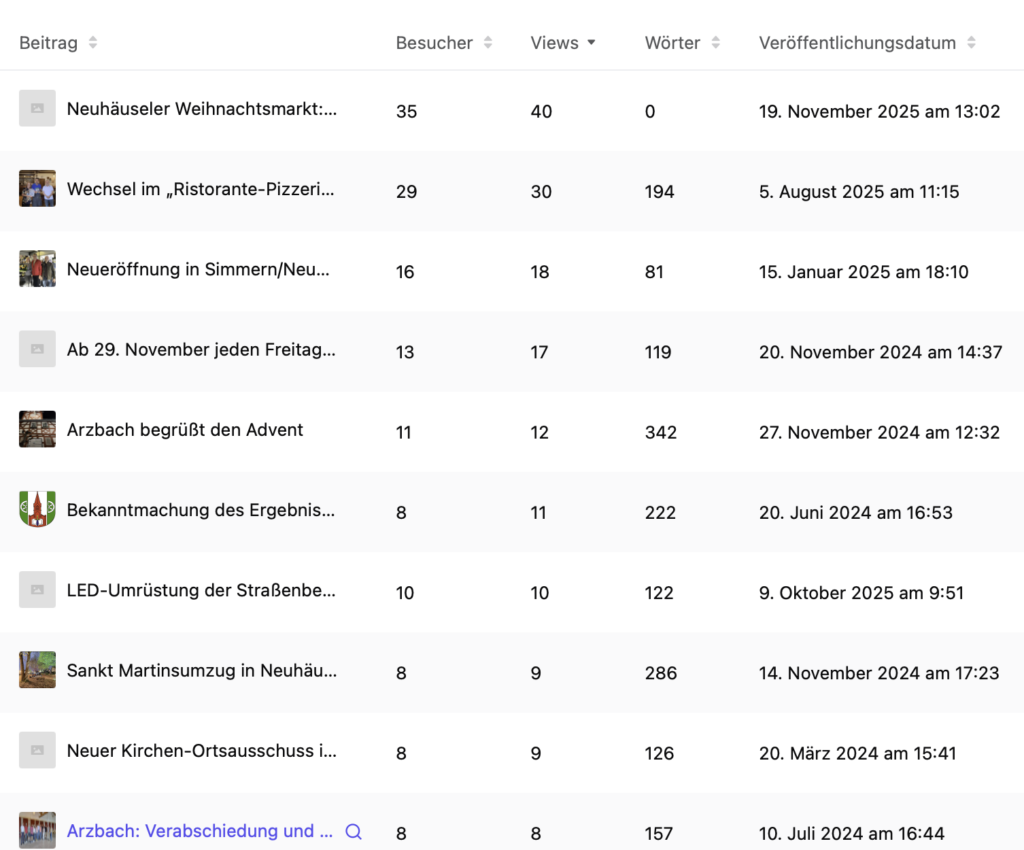Image resolution: width=1024 pixels, height=850 pixels.
Task: Open the Arzbach begrüßt den Advent title
Action: coord(185,430)
